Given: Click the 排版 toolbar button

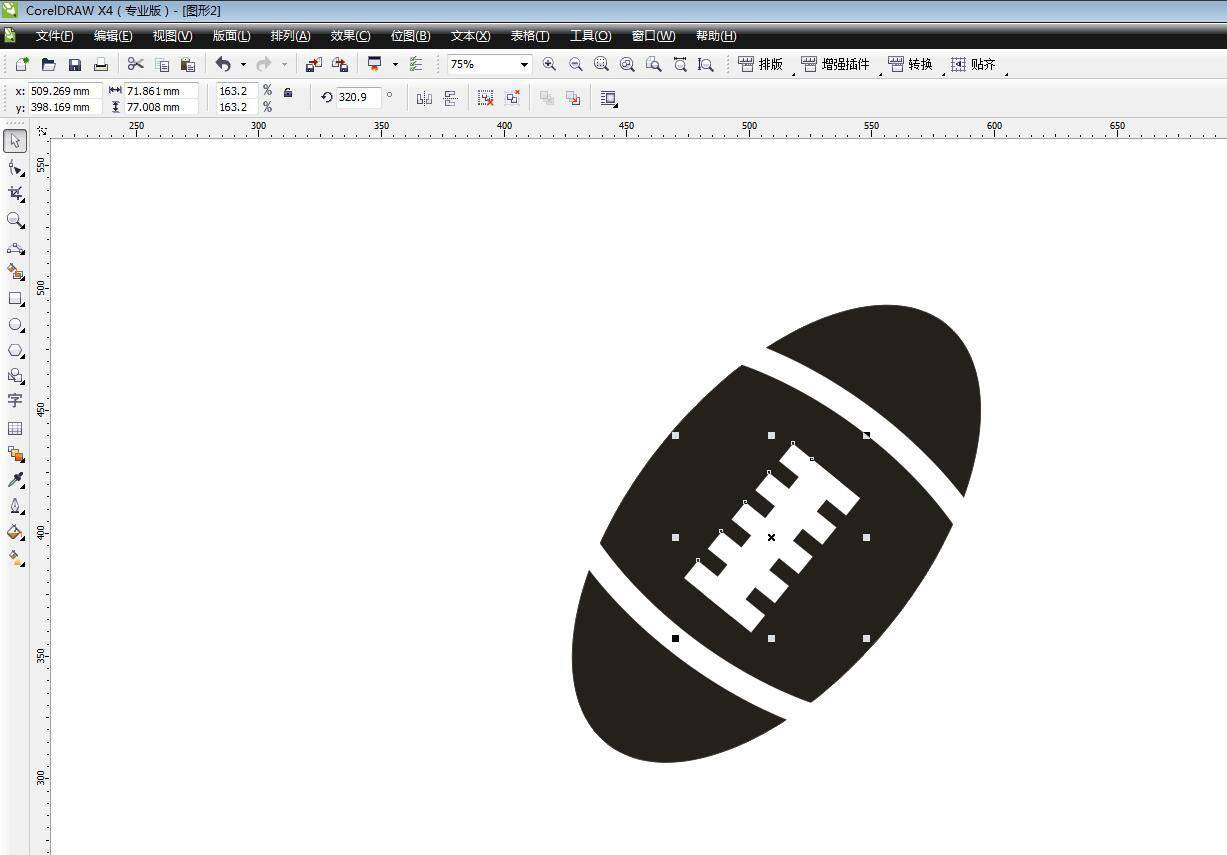Looking at the screenshot, I should tap(761, 64).
